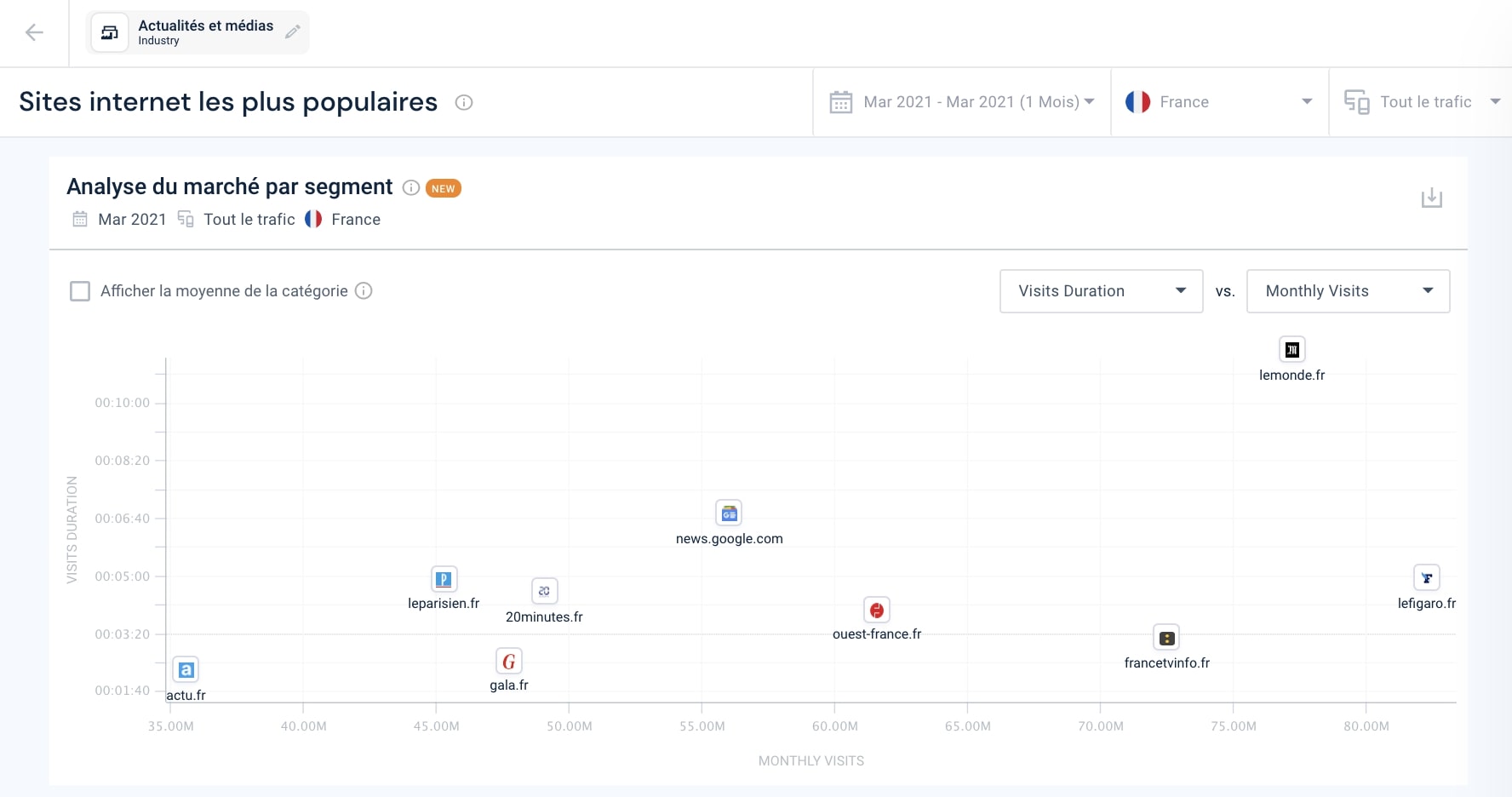Click the news.google.com label
This screenshot has height=797, width=1512.
730,538
